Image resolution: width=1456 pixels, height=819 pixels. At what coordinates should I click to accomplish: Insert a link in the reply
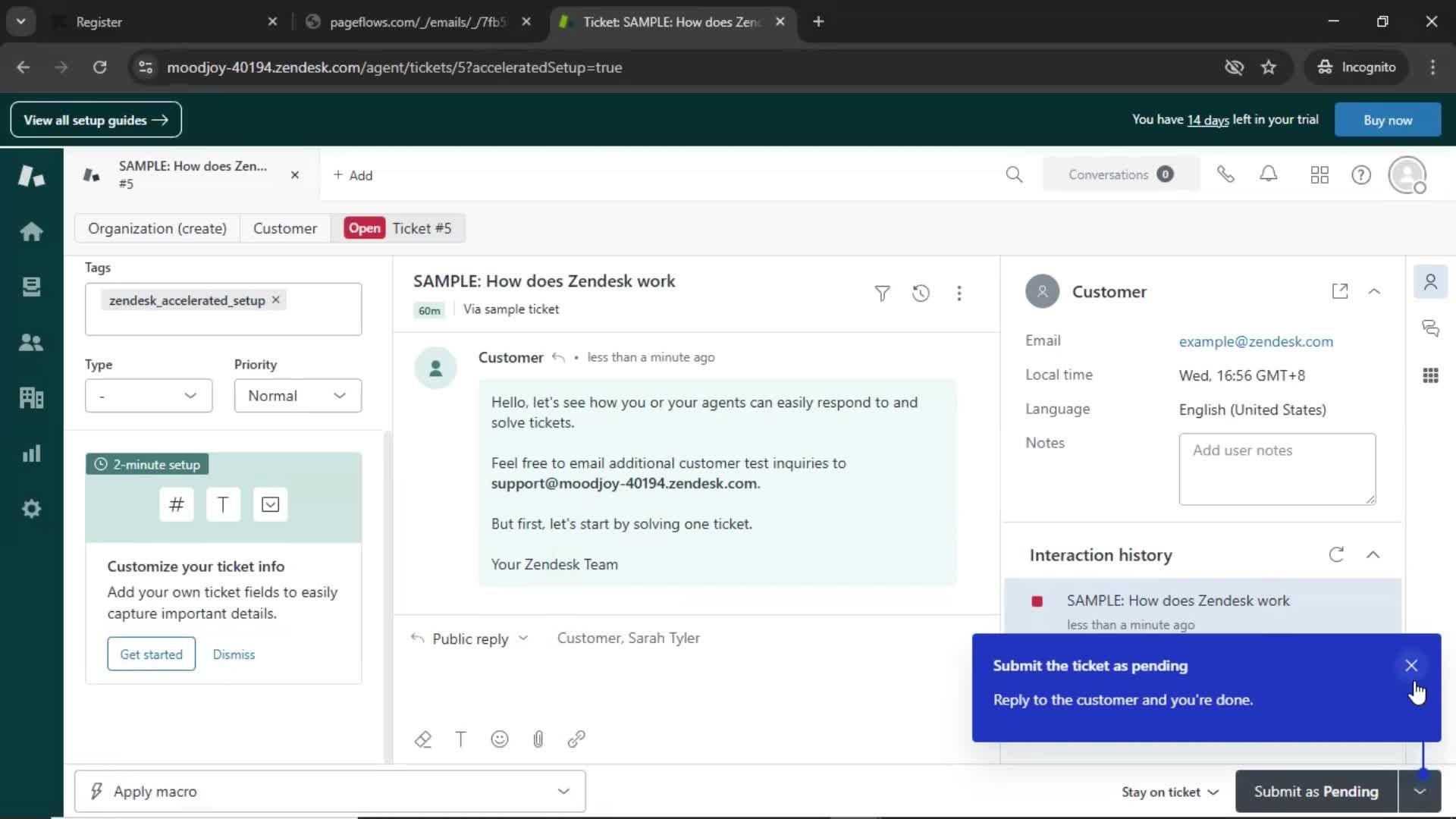(576, 739)
